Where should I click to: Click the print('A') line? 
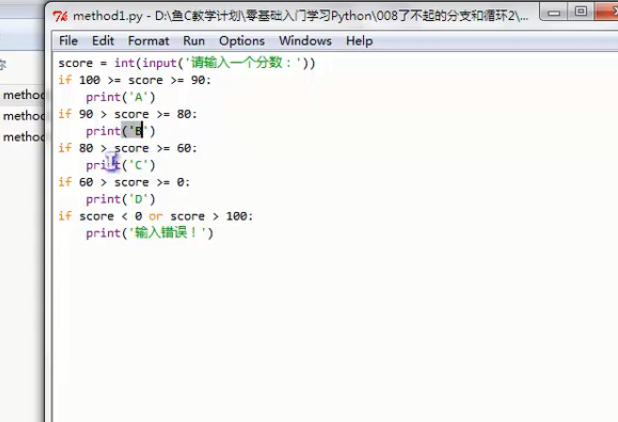tap(121, 97)
